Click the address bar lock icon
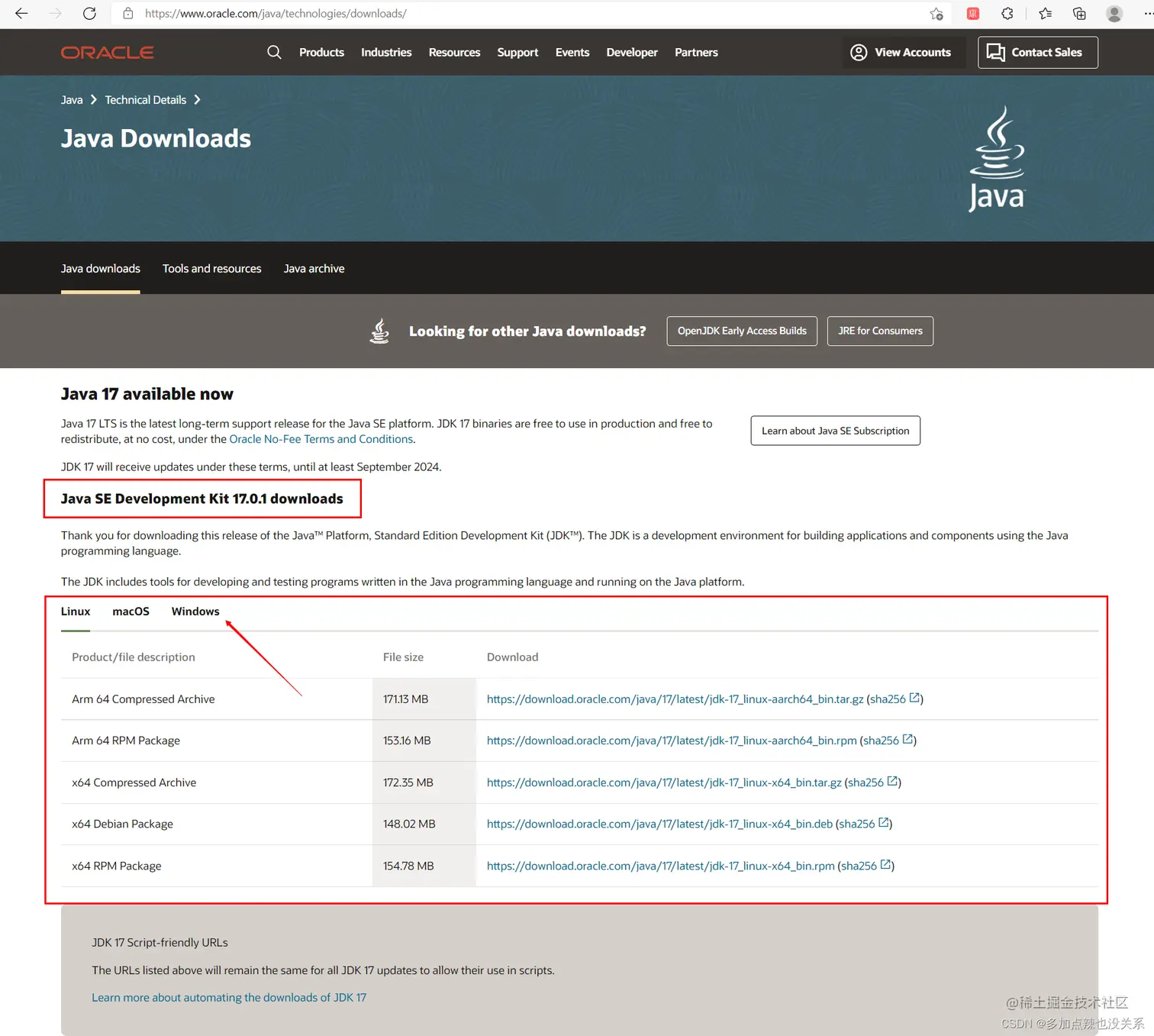Screen dimensions: 1154x1036 pos(128,14)
